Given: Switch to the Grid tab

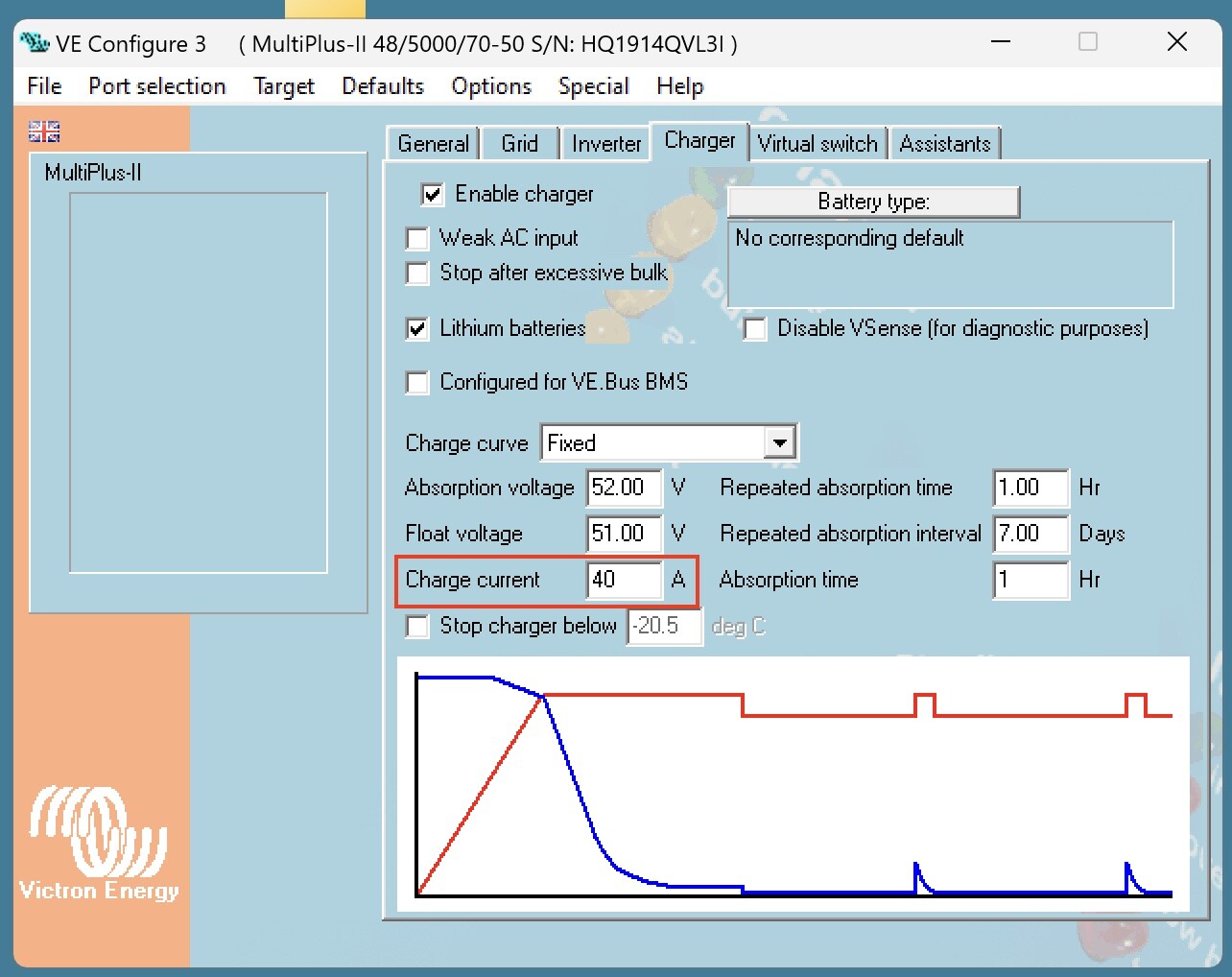Looking at the screenshot, I should pyautogui.click(x=520, y=144).
